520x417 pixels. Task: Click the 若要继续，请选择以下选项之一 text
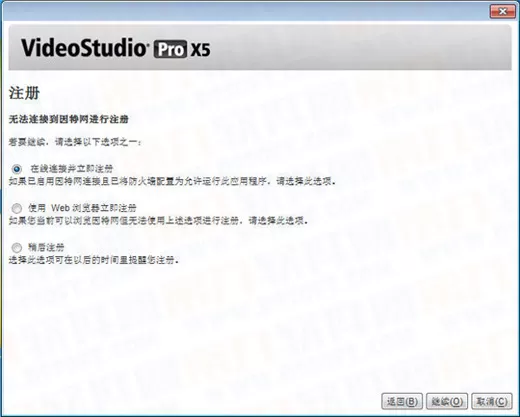point(75,142)
